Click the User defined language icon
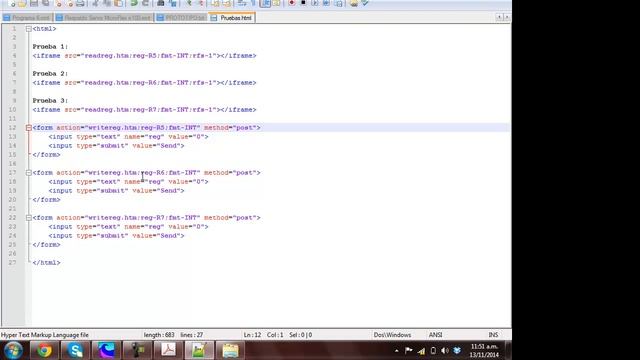Image resolution: width=640 pixels, height=360 pixels. coord(277,3)
